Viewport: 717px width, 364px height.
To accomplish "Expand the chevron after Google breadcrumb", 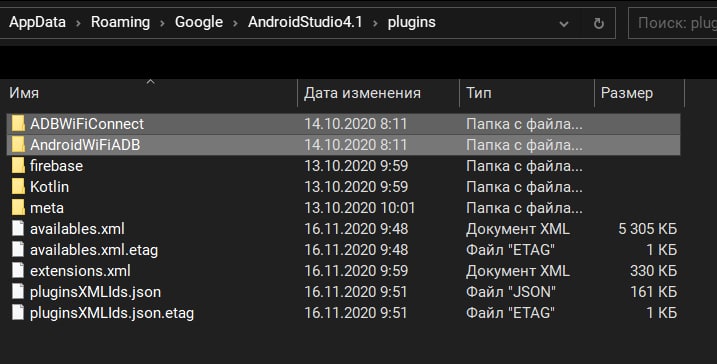I will tap(235, 23).
